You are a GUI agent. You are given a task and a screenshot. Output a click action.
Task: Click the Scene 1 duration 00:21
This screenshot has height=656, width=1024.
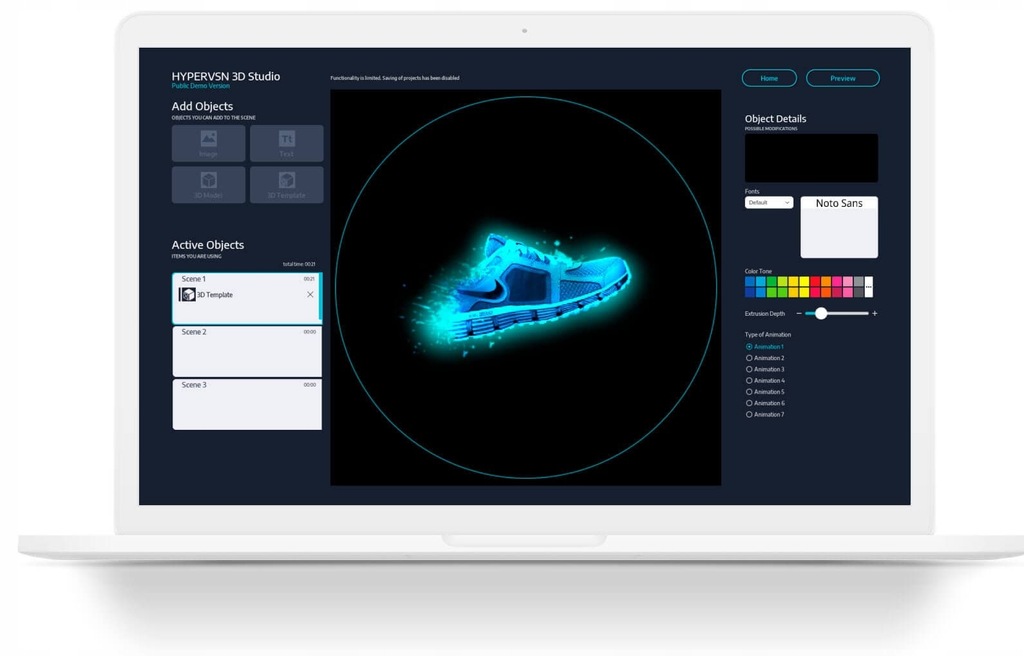pyautogui.click(x=309, y=279)
